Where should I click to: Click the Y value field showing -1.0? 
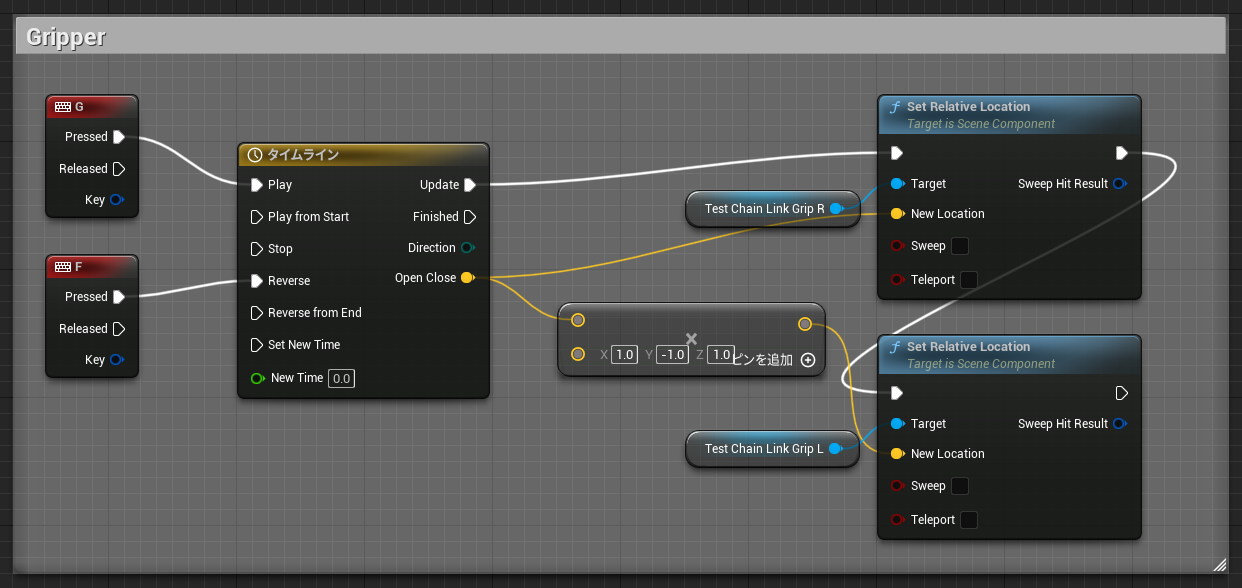pyautogui.click(x=671, y=354)
